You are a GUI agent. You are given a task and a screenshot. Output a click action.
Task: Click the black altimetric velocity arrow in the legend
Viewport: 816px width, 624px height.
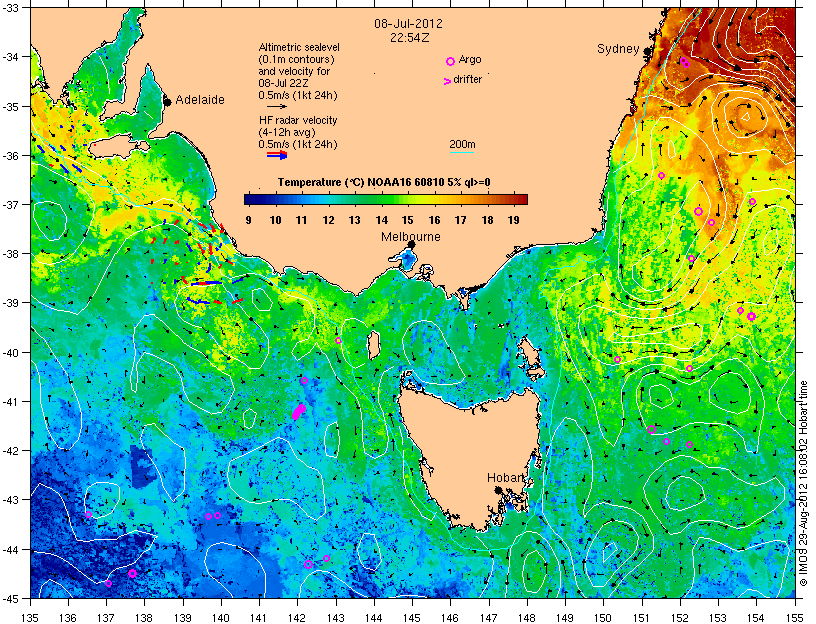click(277, 107)
